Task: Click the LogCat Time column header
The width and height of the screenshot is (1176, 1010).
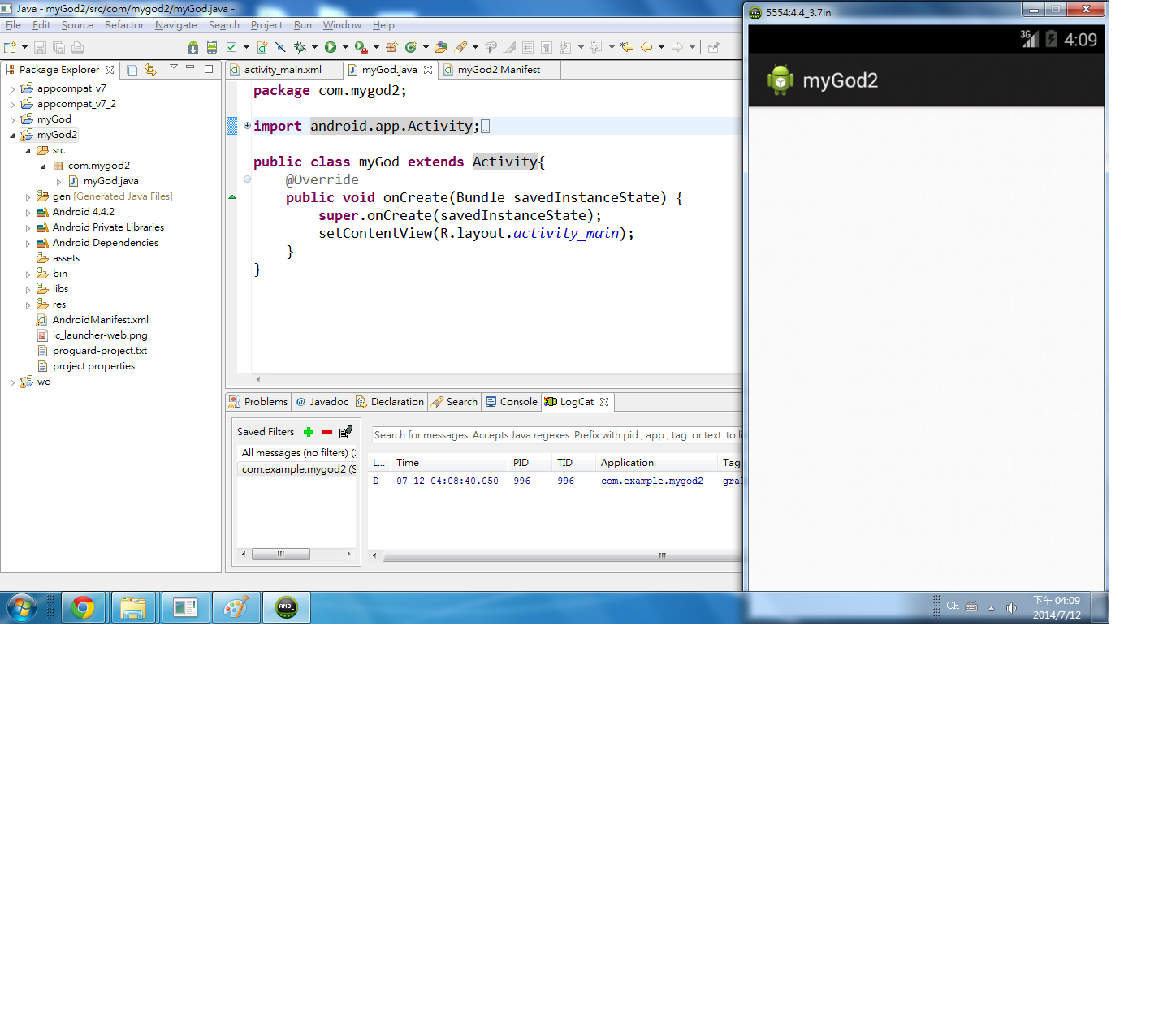Action: [450, 463]
